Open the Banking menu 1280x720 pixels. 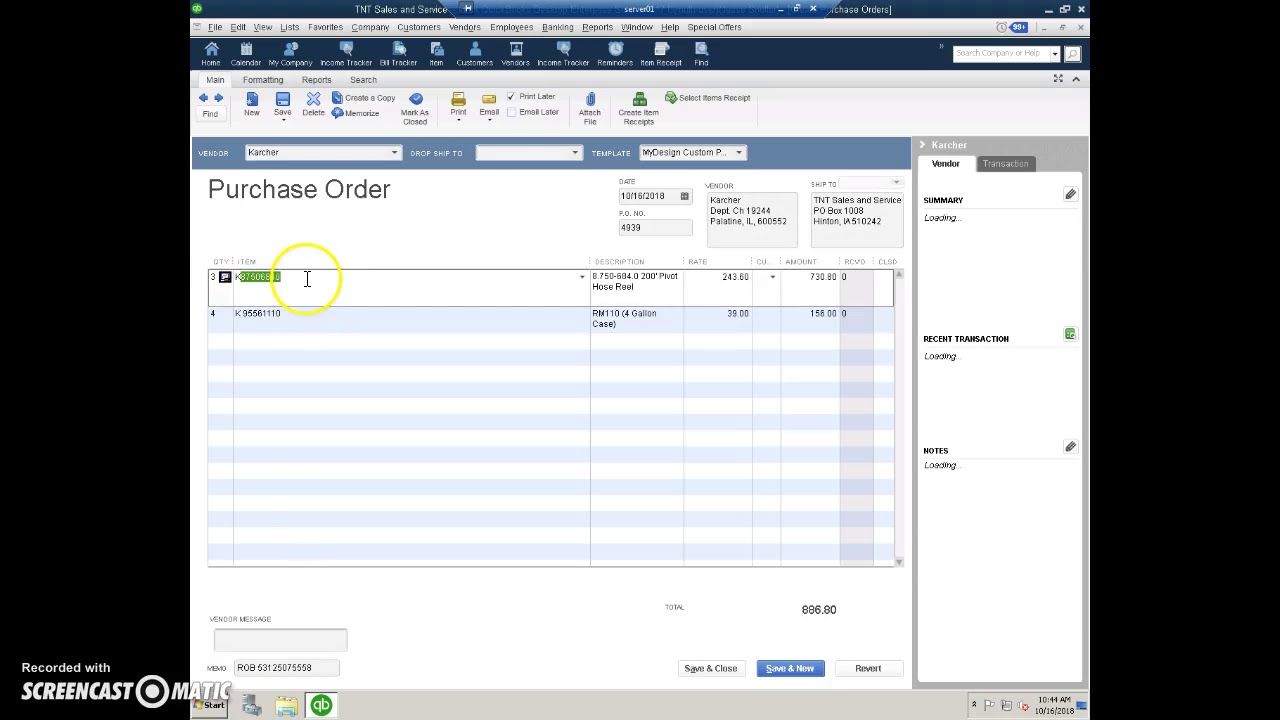pos(557,27)
